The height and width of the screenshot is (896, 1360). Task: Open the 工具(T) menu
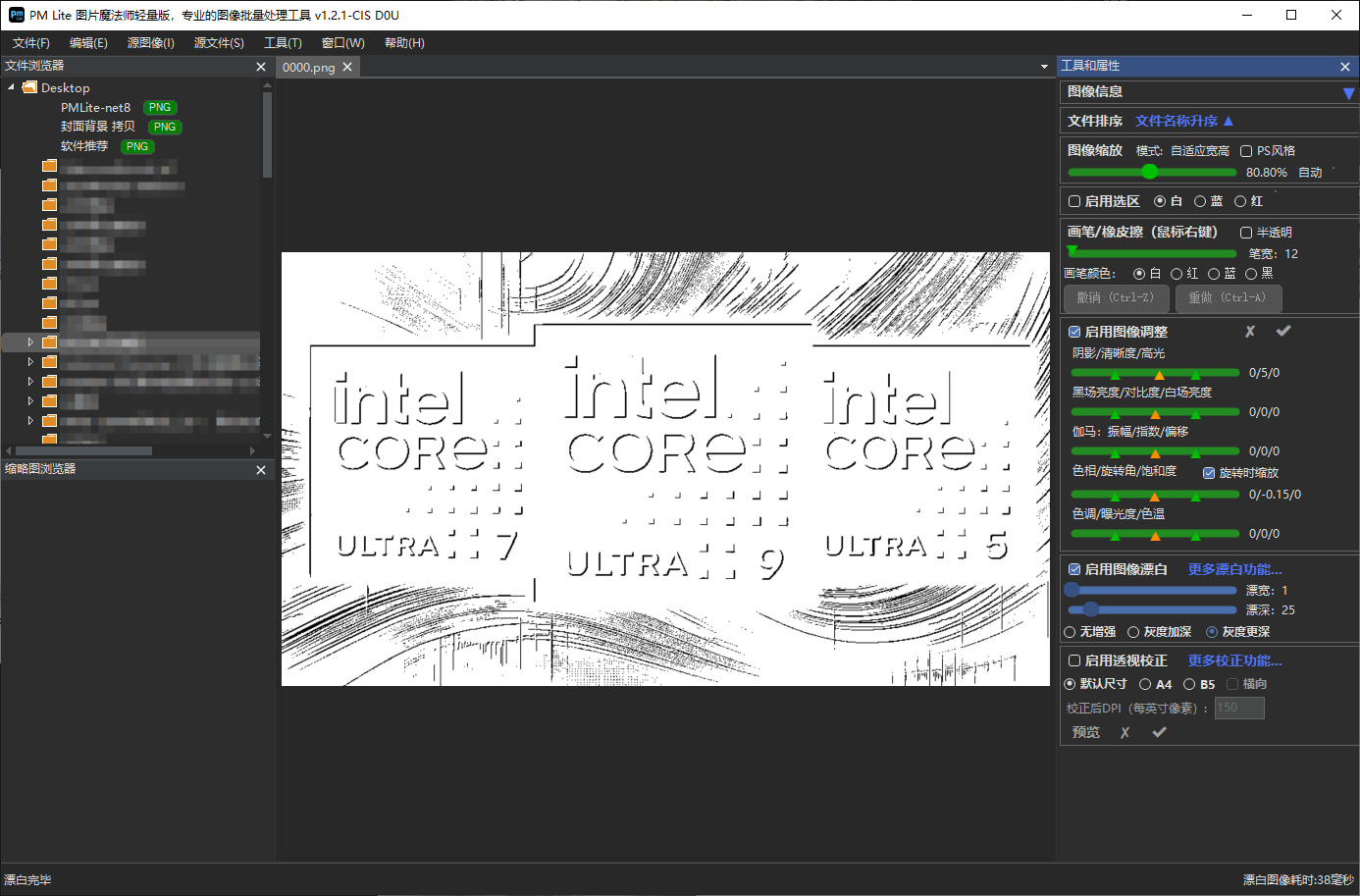(x=283, y=43)
